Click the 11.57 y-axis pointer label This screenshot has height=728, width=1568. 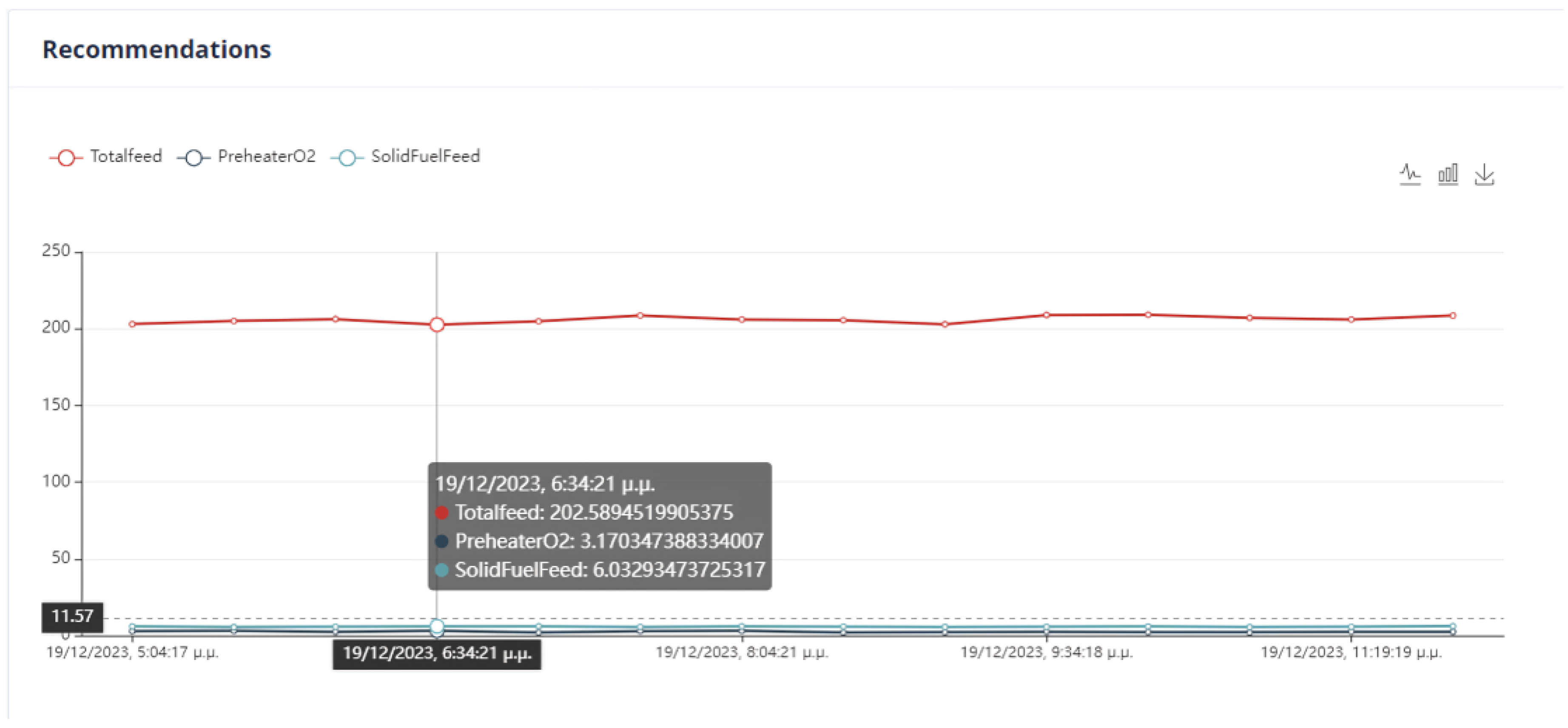coord(72,616)
